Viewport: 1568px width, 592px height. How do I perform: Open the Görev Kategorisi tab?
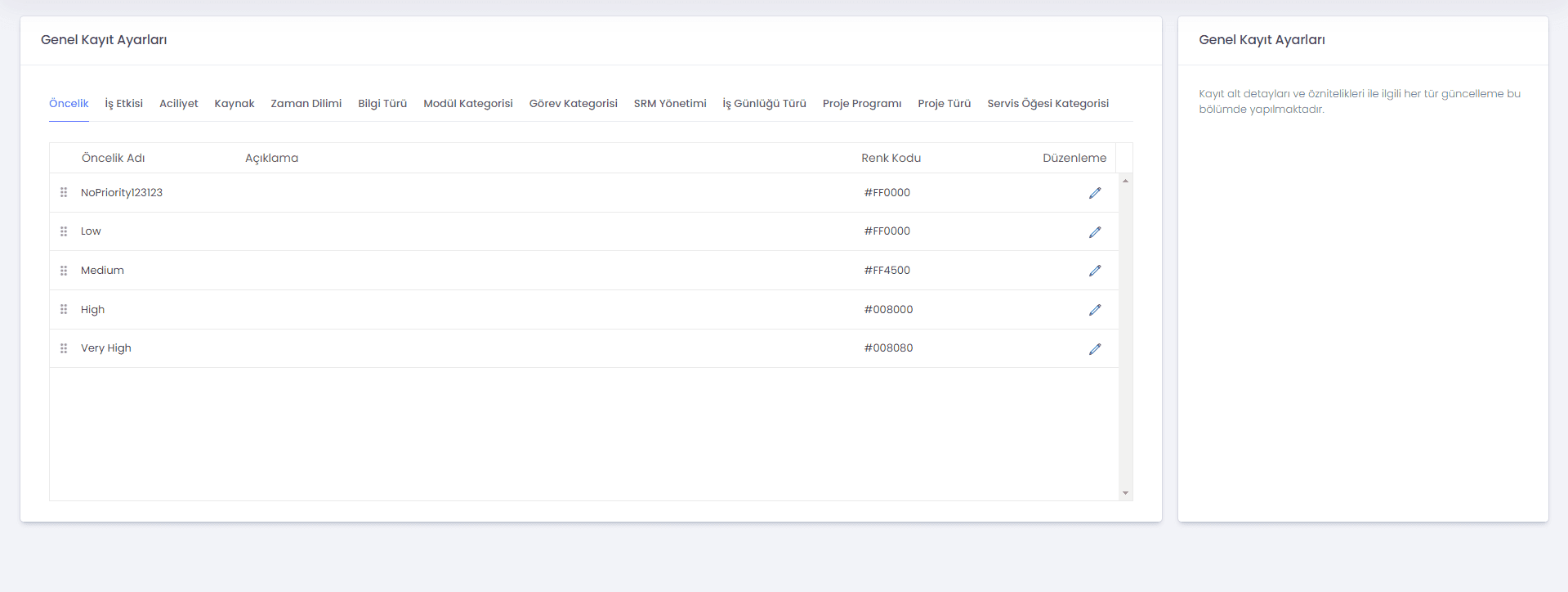click(x=574, y=103)
